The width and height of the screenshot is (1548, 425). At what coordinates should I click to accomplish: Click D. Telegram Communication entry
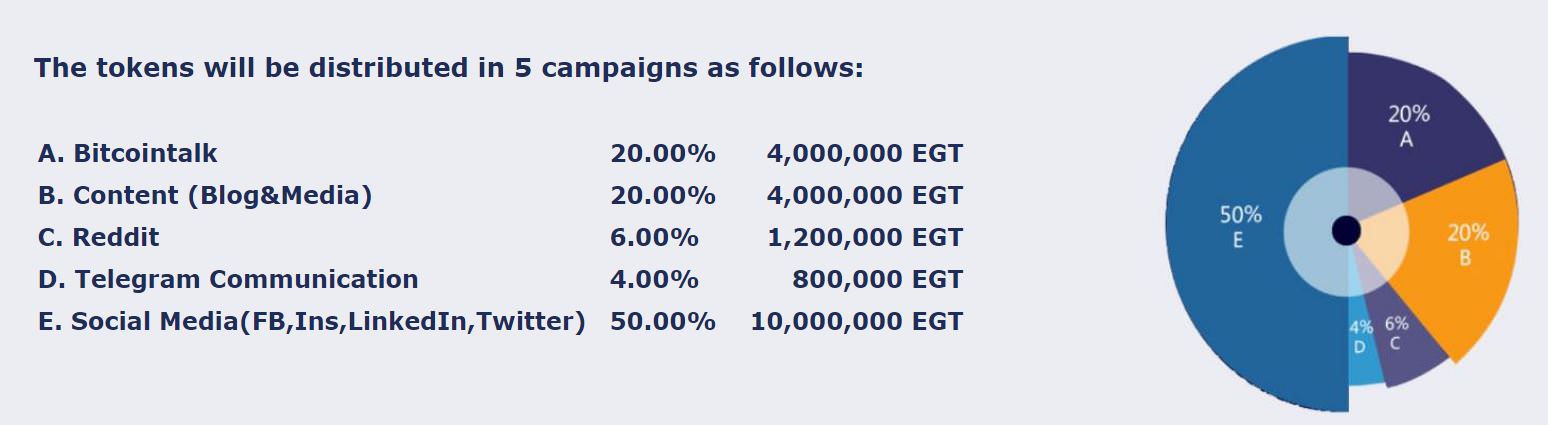point(228,279)
